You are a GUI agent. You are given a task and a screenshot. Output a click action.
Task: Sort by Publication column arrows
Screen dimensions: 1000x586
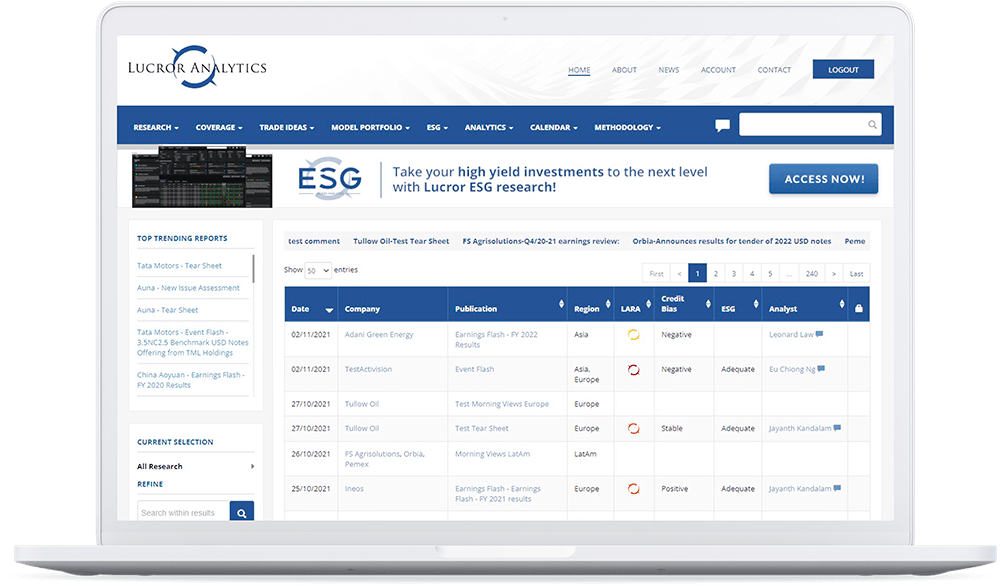click(561, 304)
